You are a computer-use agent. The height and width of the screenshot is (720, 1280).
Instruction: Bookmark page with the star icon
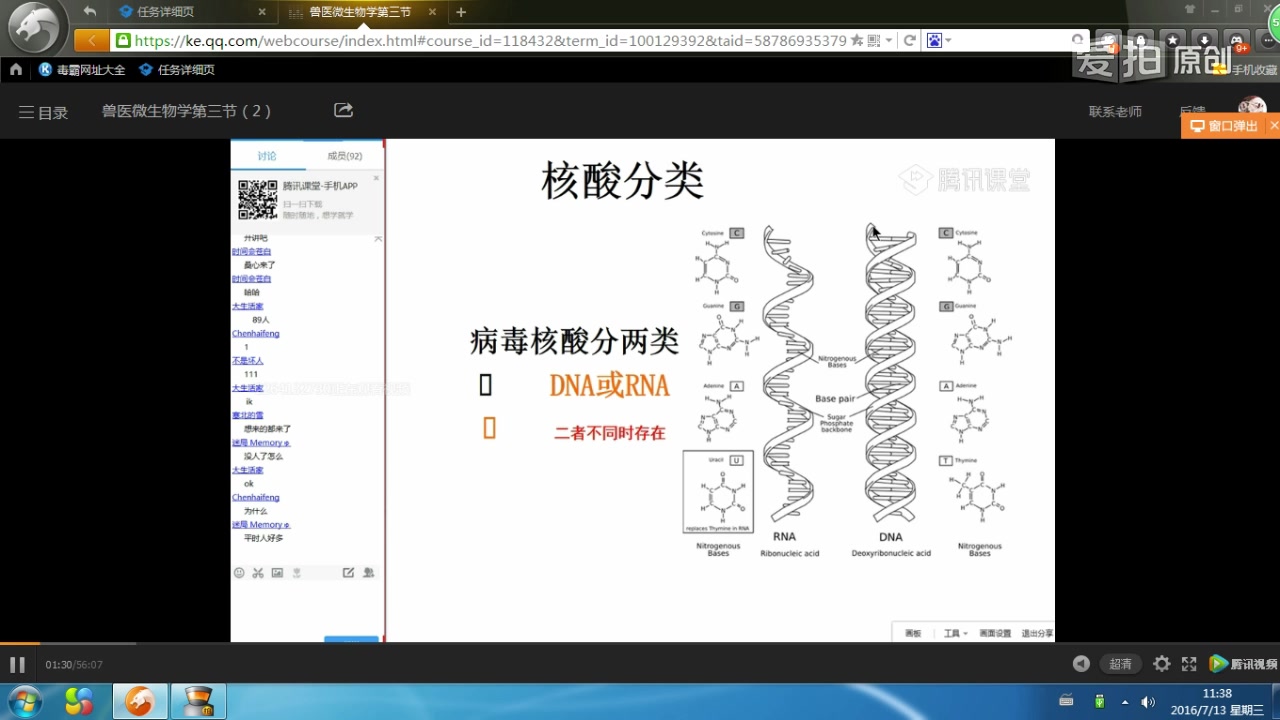tap(857, 41)
